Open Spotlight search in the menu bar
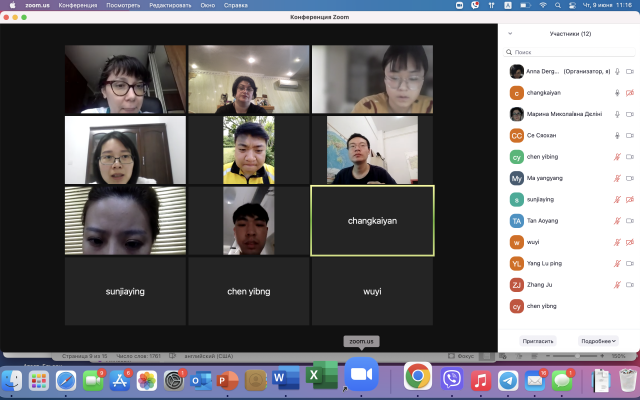Image resolution: width=640 pixels, height=400 pixels. point(558,5)
